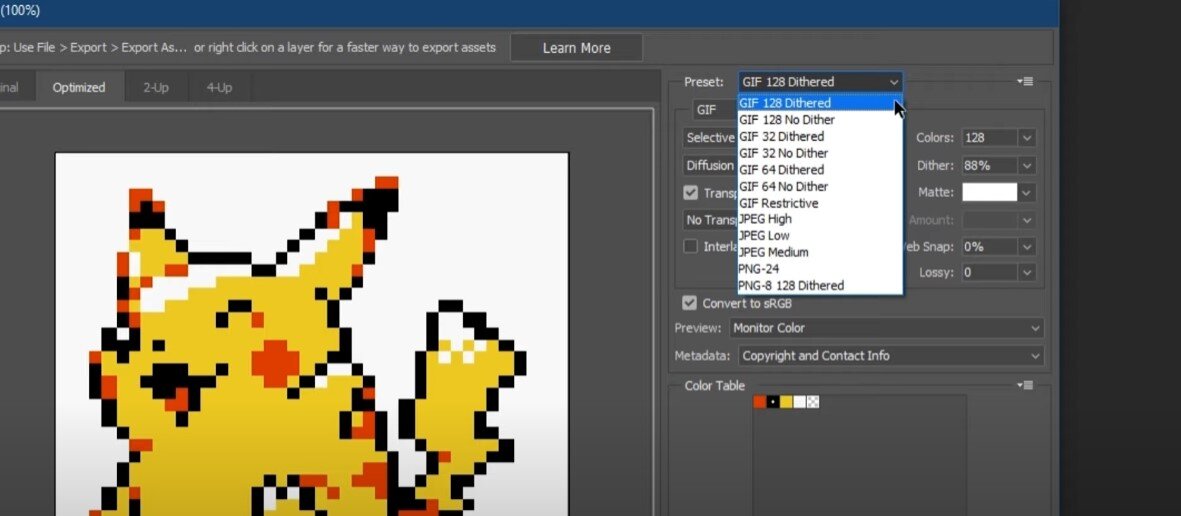Switch to the 4-Up view tab
Image resolution: width=1181 pixels, height=516 pixels.
click(219, 87)
